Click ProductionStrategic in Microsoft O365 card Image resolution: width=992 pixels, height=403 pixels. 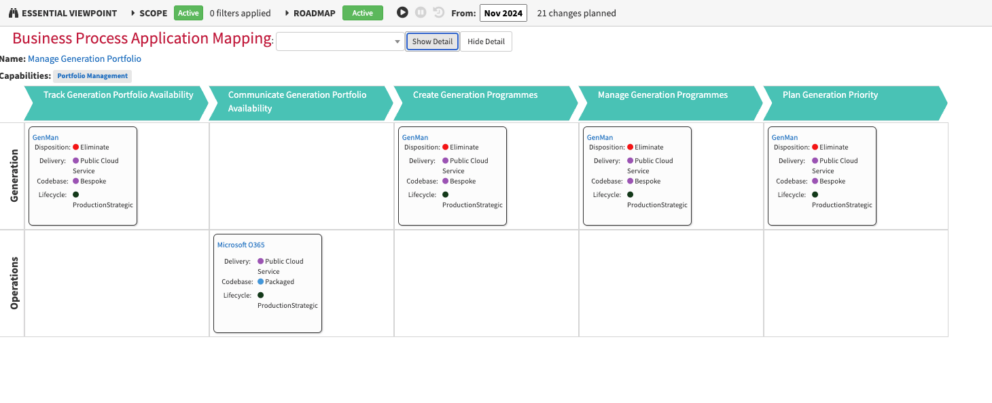coord(287,306)
